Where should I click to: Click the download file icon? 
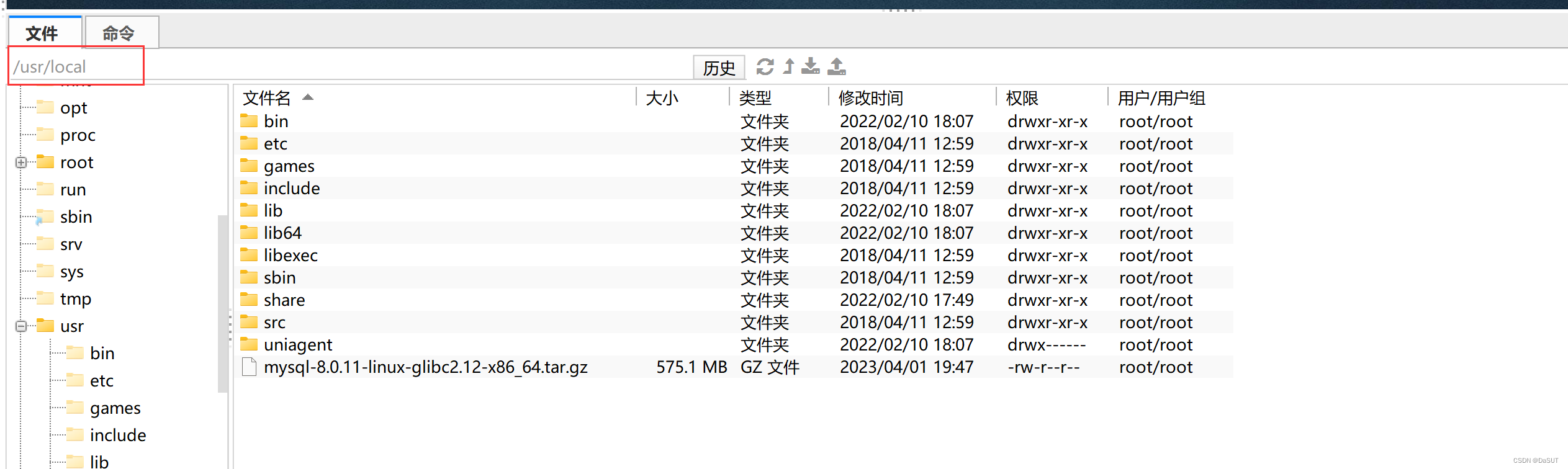coord(811,66)
